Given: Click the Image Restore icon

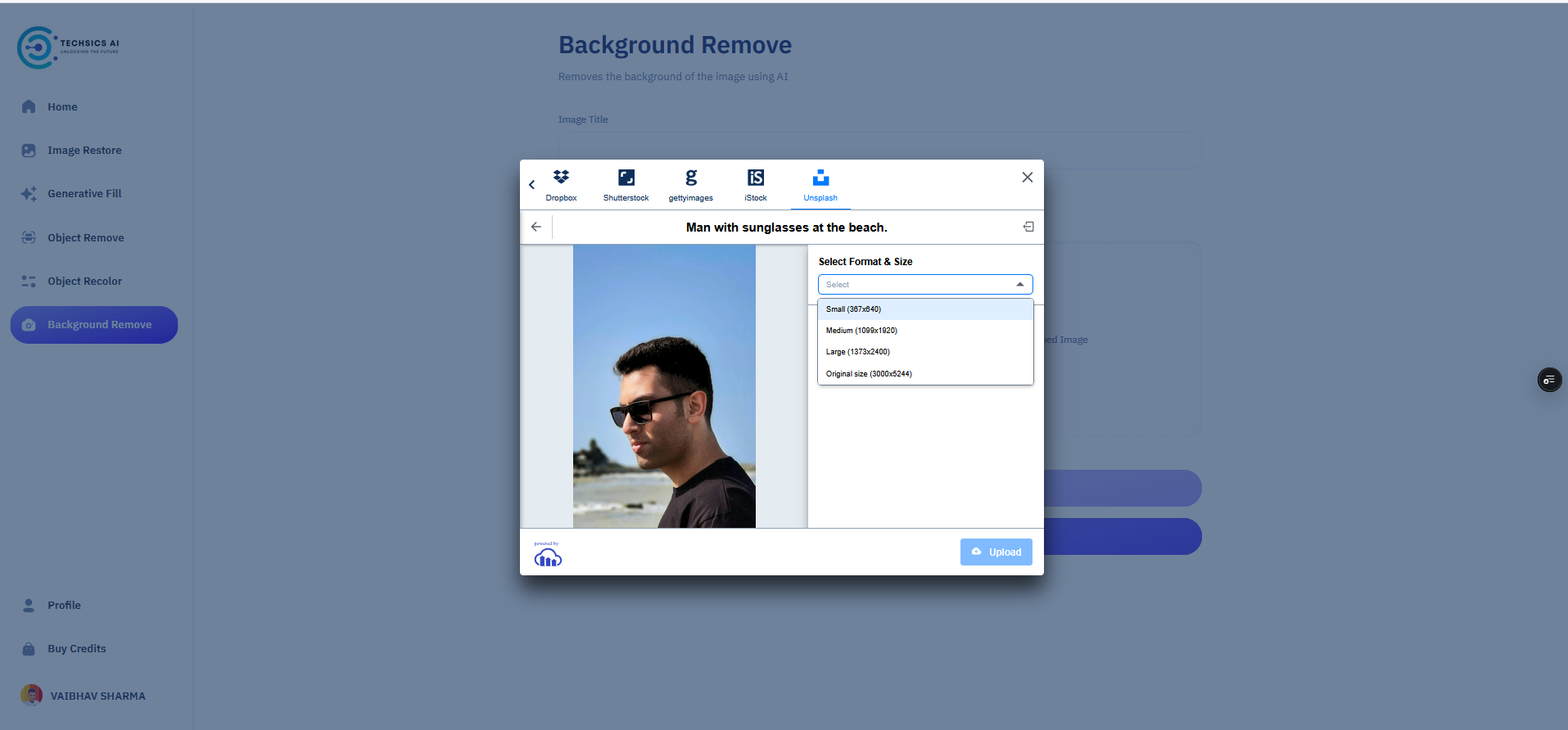Looking at the screenshot, I should coord(29,151).
